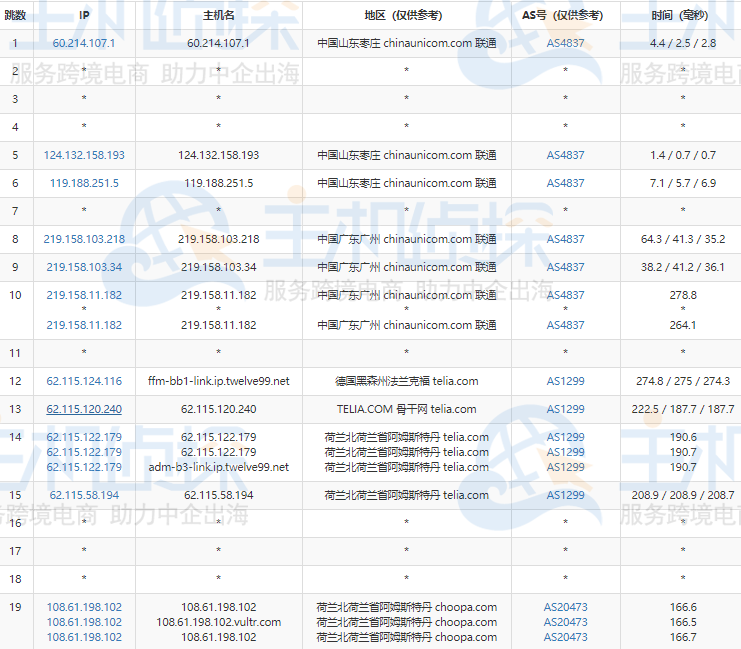
Task: Click the 主机名 column header
Action: (218, 15)
